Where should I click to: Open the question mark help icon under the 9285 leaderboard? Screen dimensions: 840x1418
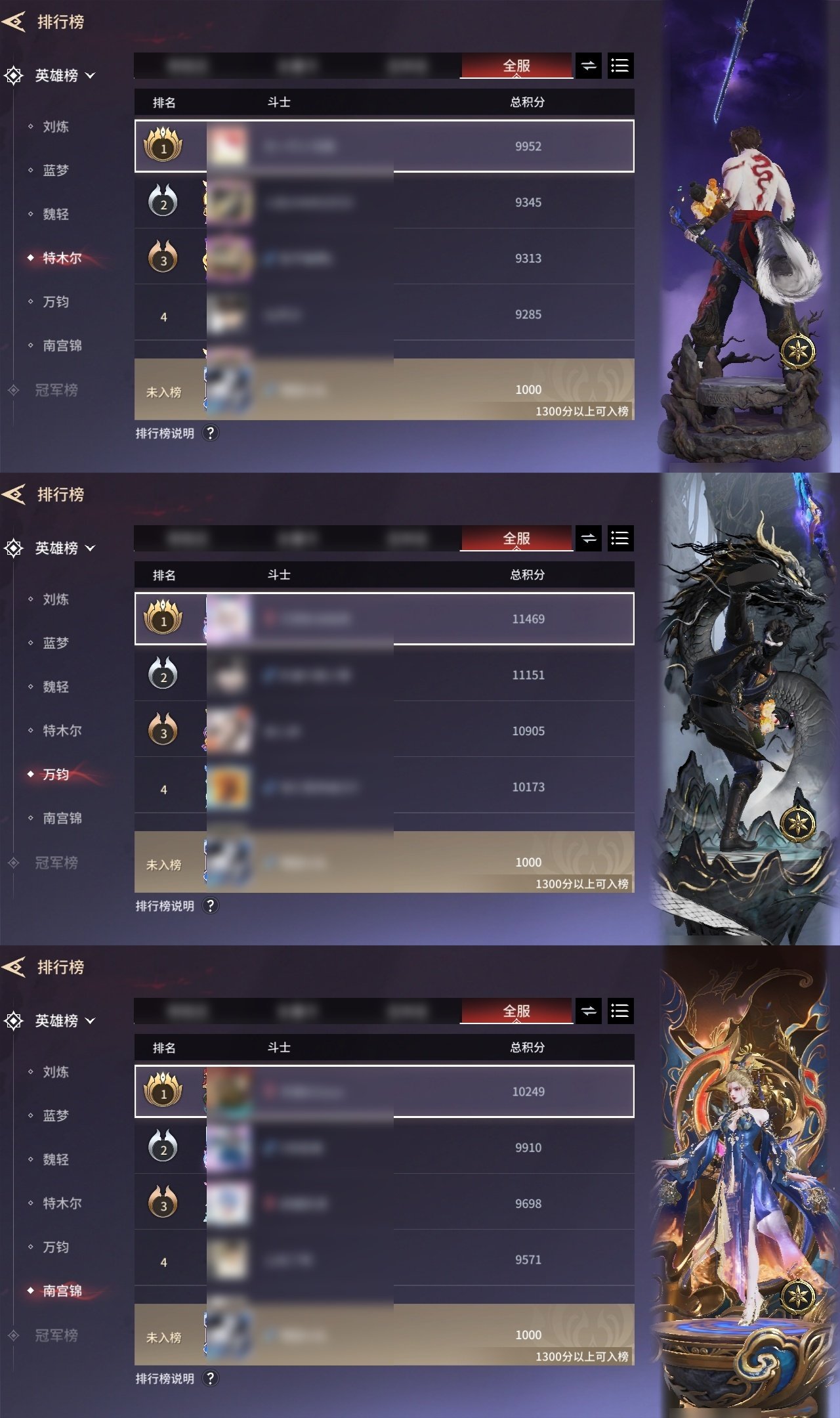pos(210,433)
